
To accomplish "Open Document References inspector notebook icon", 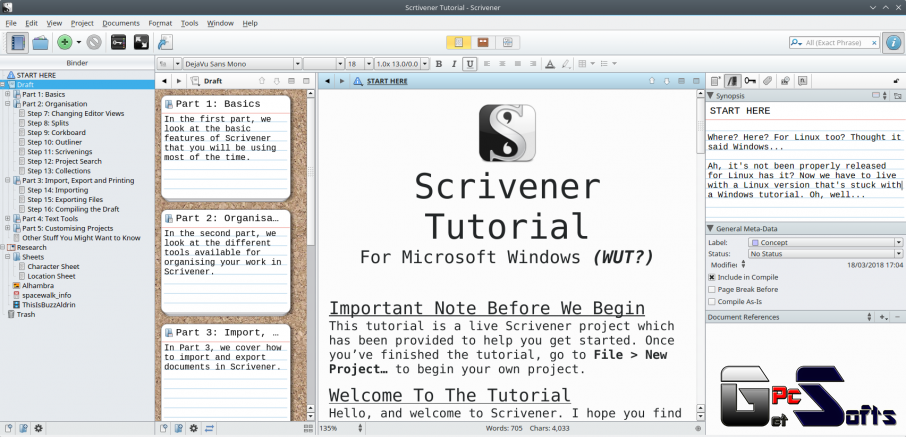I will [x=733, y=81].
